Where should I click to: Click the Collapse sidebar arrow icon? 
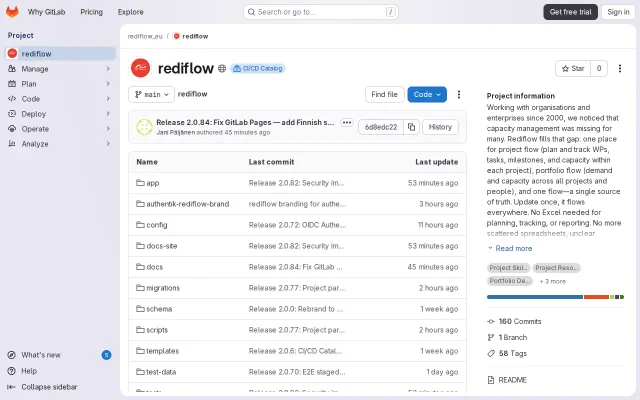11,387
